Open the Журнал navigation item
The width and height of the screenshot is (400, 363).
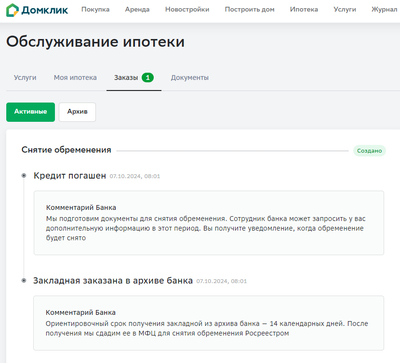coord(384,10)
